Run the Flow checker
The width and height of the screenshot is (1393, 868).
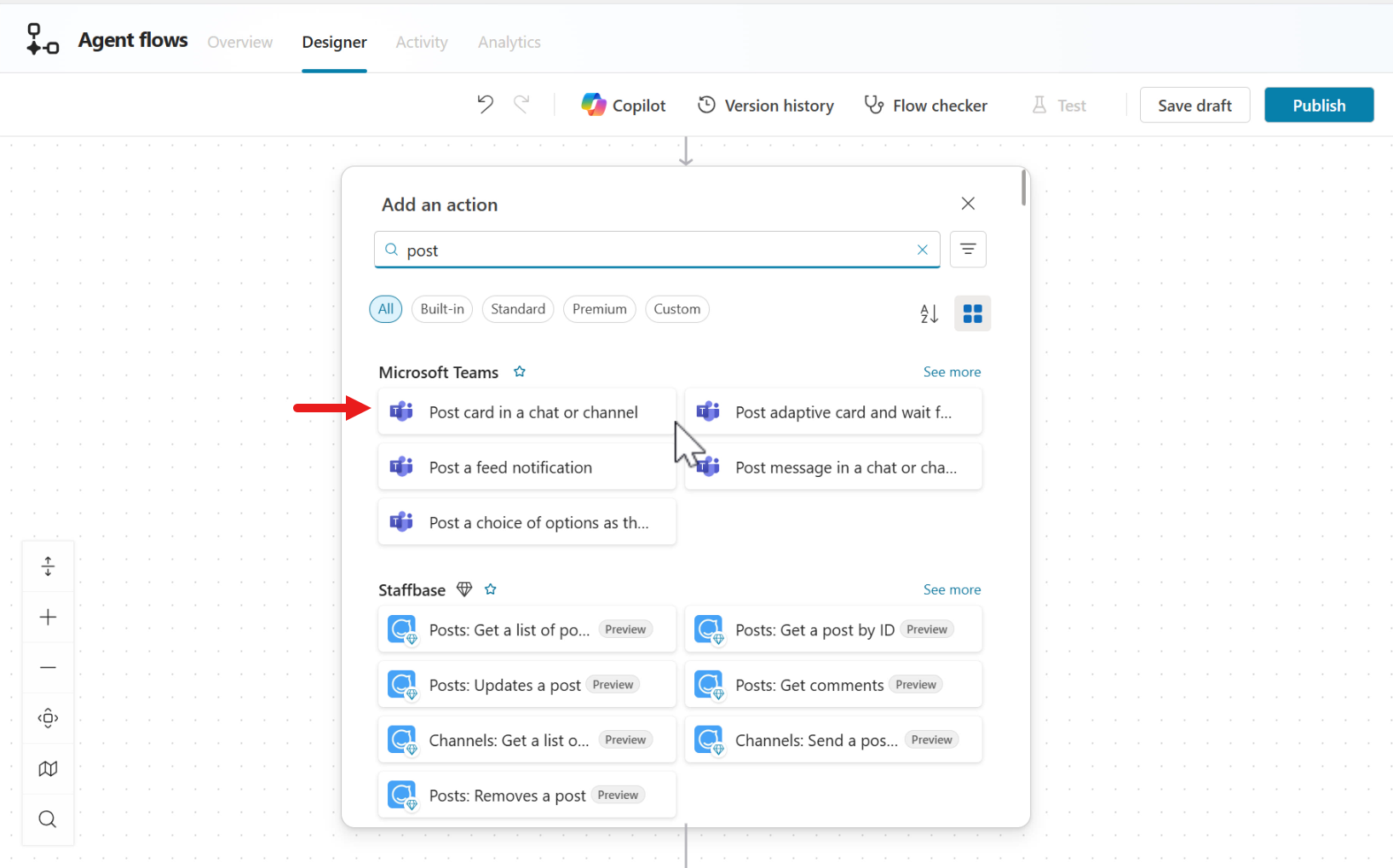(x=925, y=105)
